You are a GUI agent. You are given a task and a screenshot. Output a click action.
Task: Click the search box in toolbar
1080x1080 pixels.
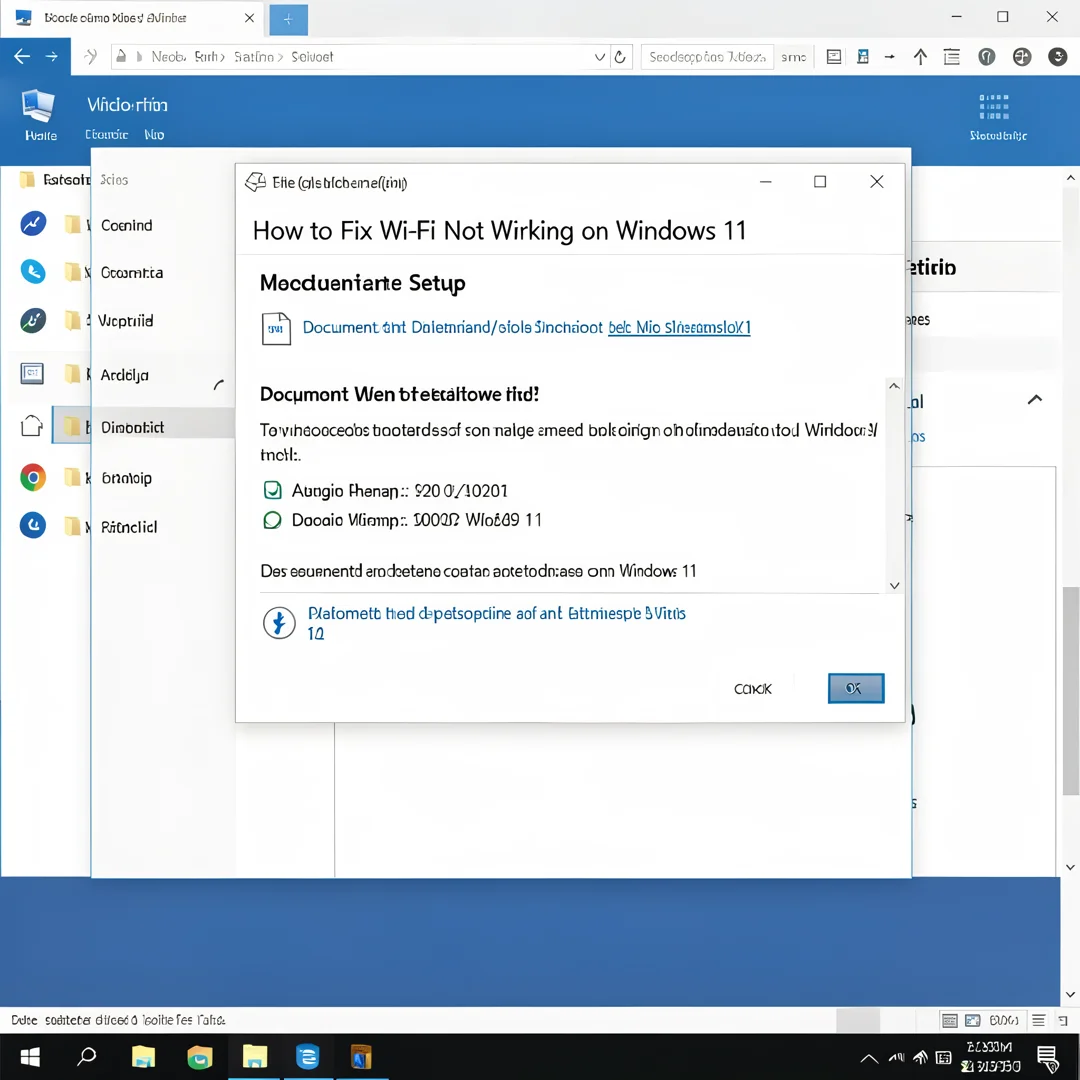click(707, 57)
